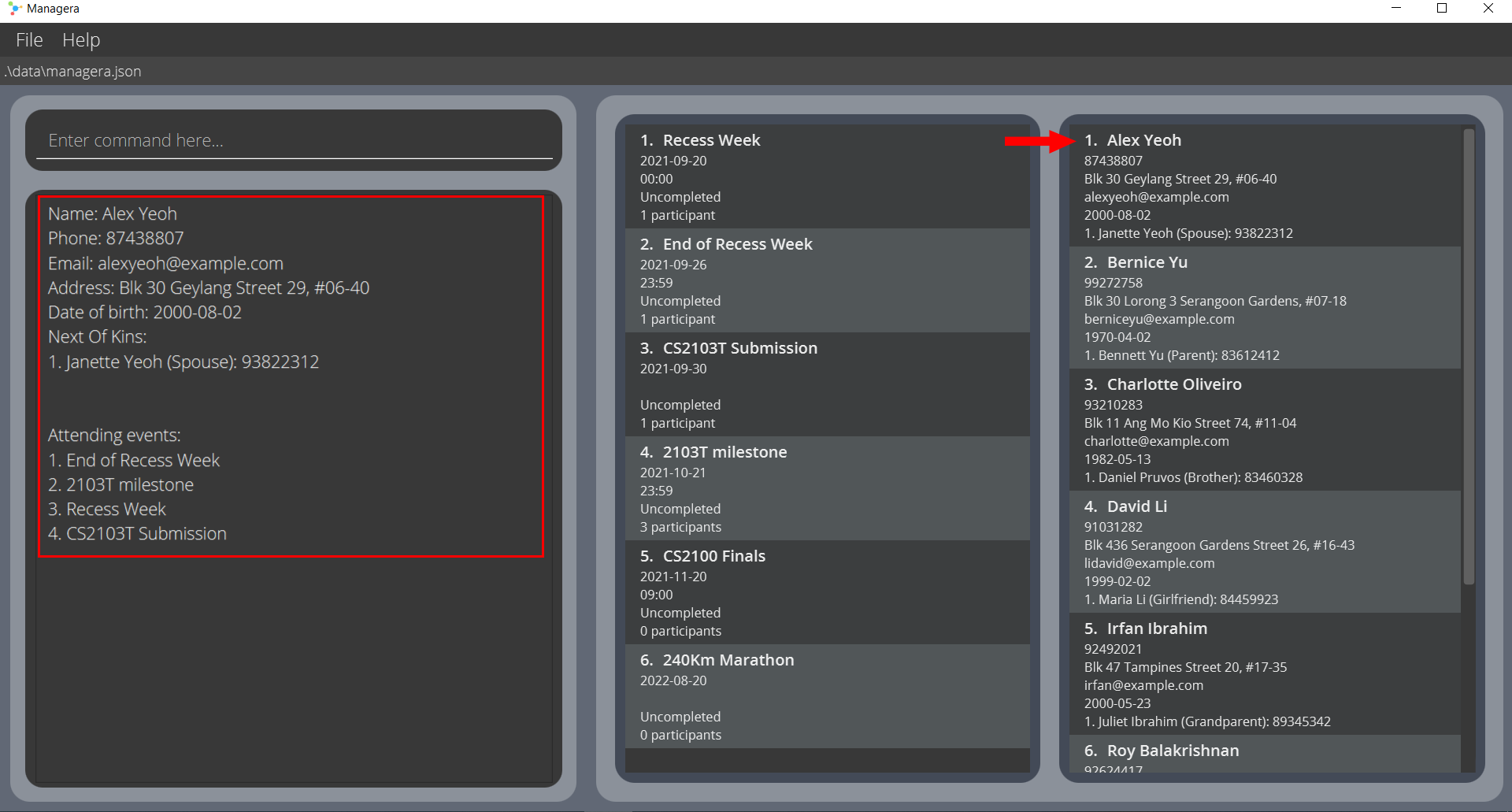This screenshot has width=1512, height=812.
Task: Select the Recess Week event card
Action: 828,176
